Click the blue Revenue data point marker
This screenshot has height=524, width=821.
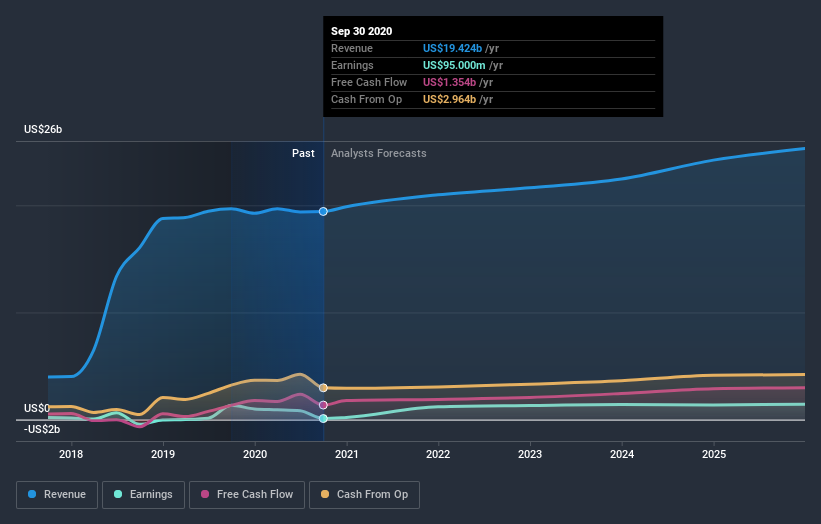click(x=323, y=211)
